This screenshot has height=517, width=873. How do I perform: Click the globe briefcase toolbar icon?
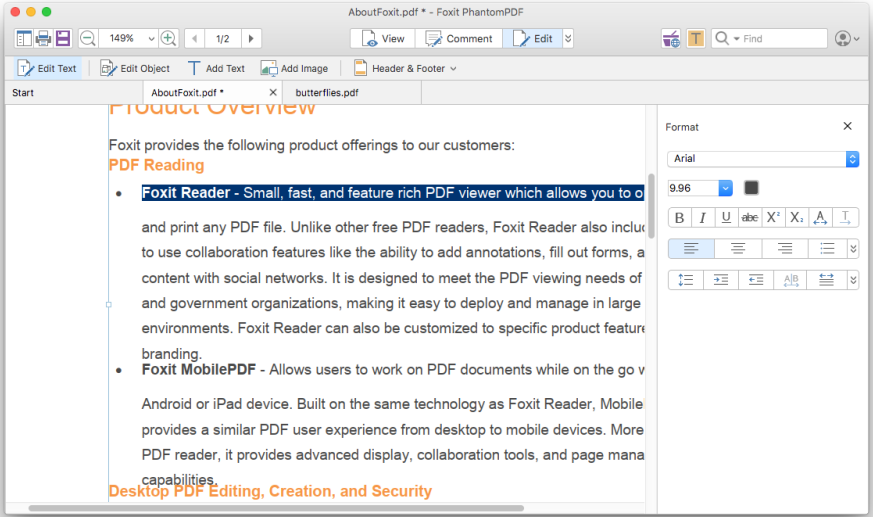pos(671,38)
